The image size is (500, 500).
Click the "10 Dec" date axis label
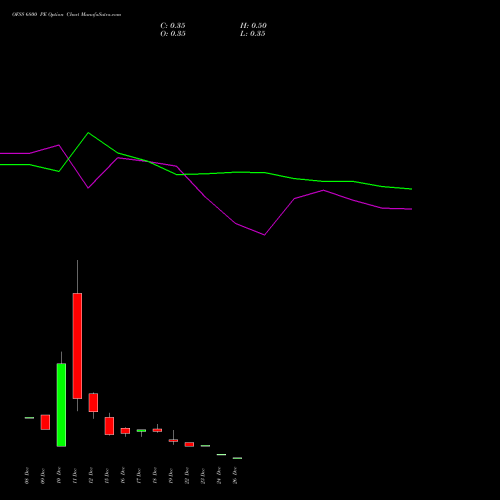(x=59, y=476)
